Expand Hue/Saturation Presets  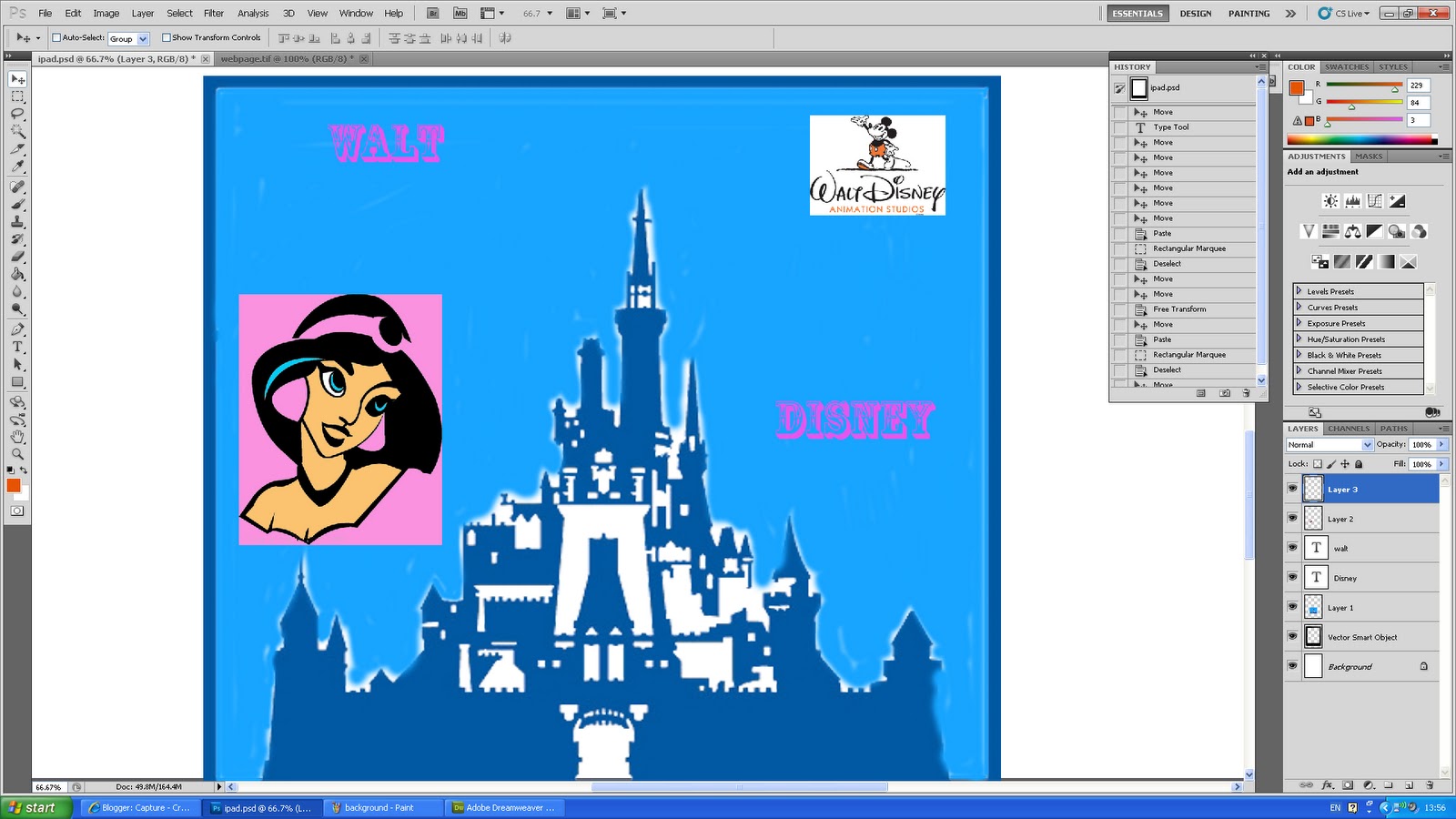[1299, 339]
